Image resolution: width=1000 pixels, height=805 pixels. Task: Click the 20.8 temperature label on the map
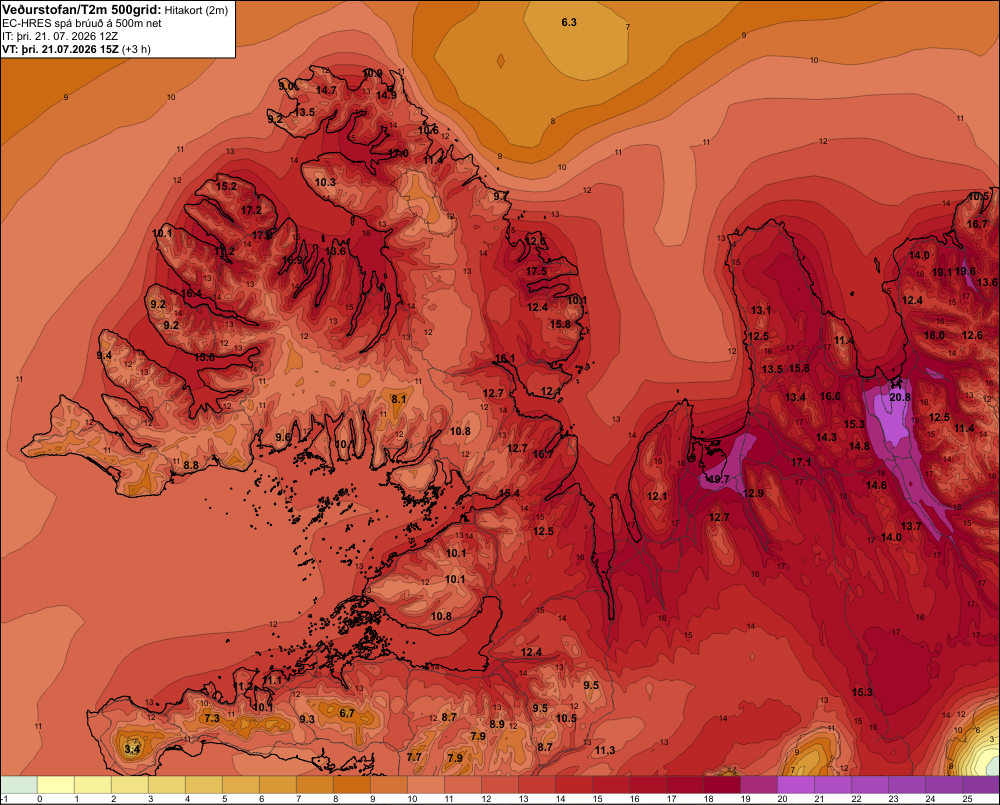point(900,397)
